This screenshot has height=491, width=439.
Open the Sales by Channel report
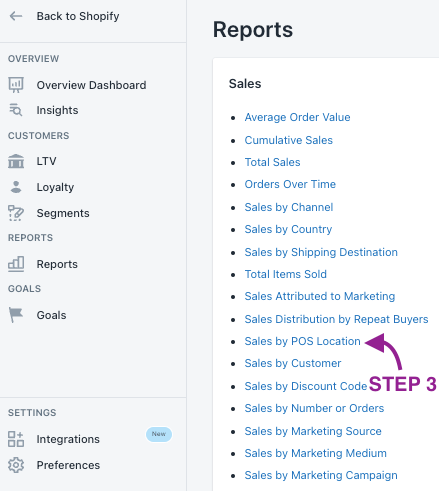(x=289, y=207)
